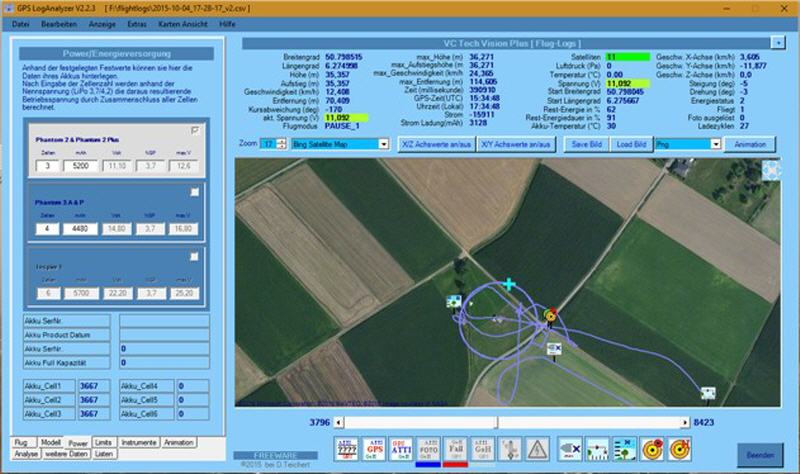Click the cyan cross marker on map

508,284
